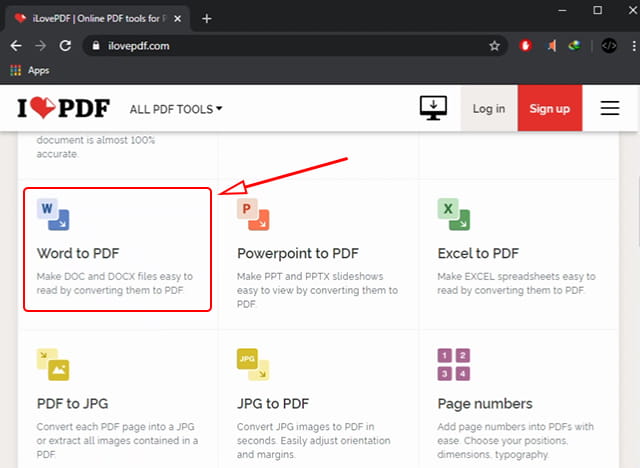Click 'document is almost 100% accurate' text
640x468 pixels.
(x=96, y=147)
